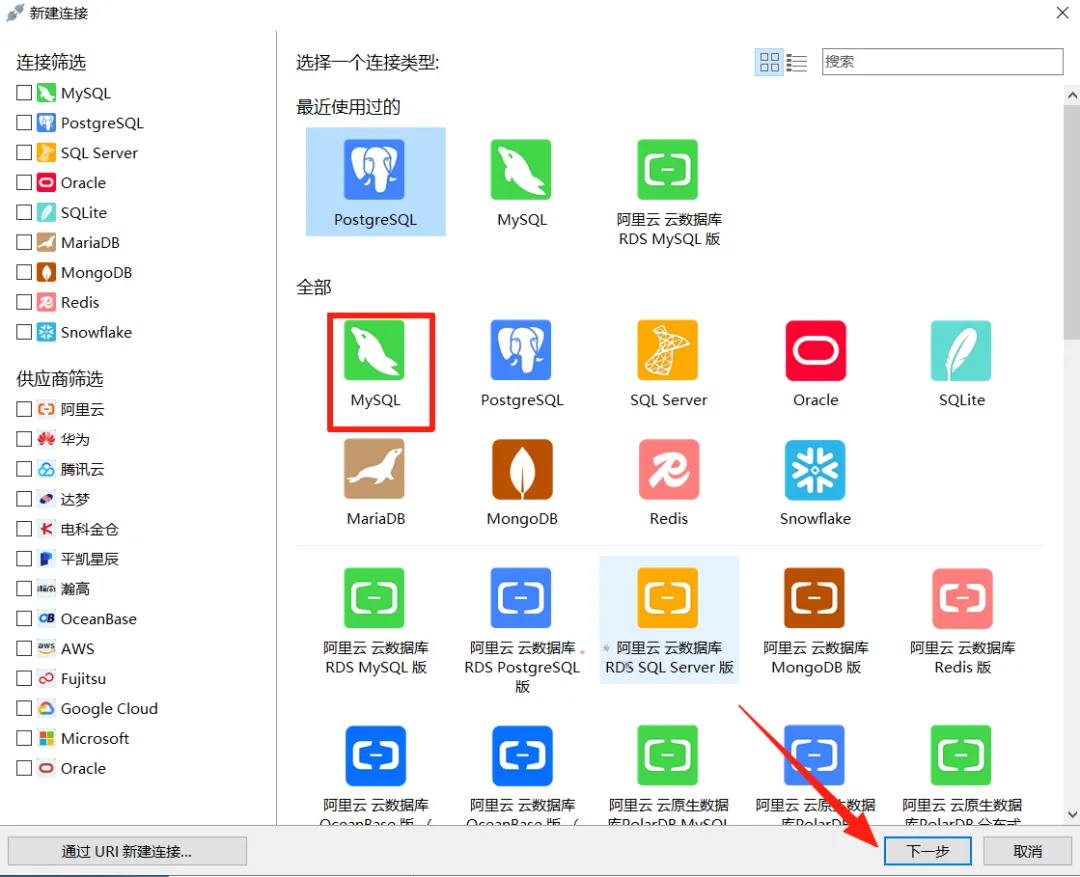Enable the OceanBase vendor filter
The image size is (1080, 877).
pyautogui.click(x=24, y=619)
